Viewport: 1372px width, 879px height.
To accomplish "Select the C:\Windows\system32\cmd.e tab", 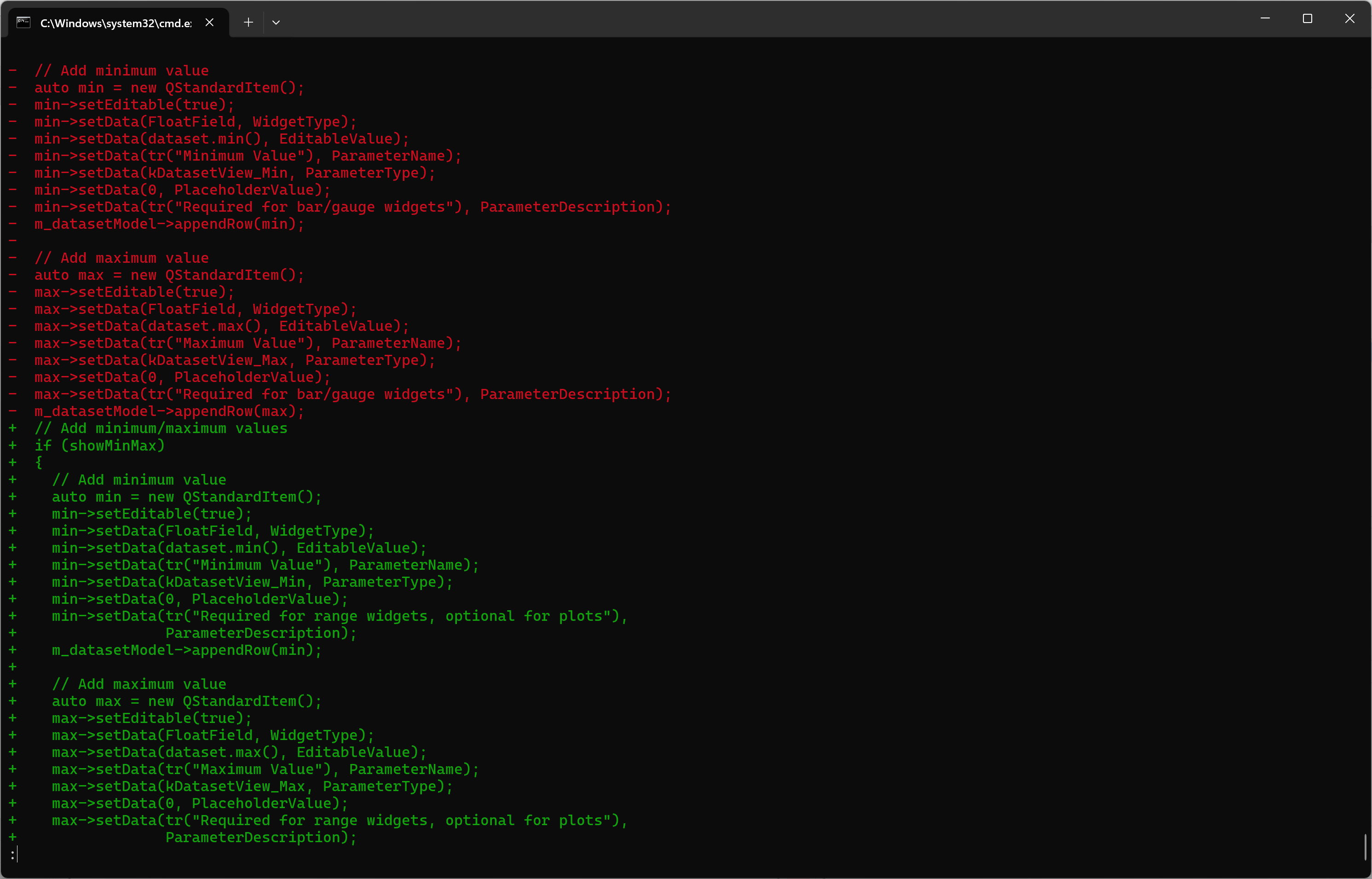I will point(114,23).
